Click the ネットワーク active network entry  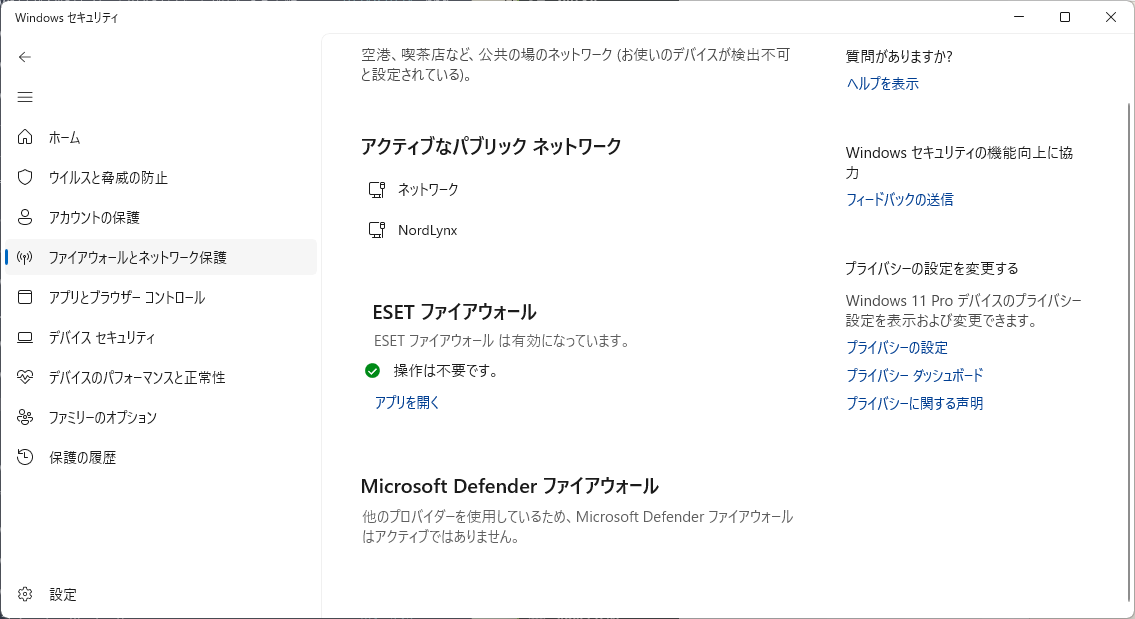(x=428, y=189)
